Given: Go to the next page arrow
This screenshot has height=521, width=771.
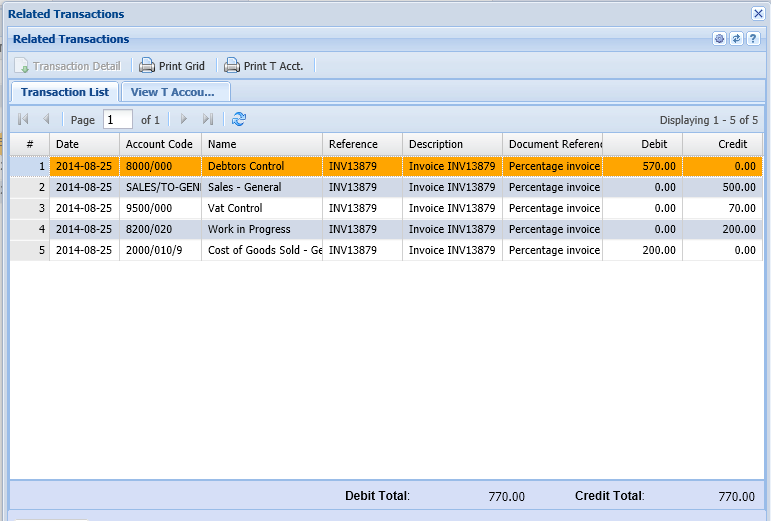Looking at the screenshot, I should (x=183, y=119).
